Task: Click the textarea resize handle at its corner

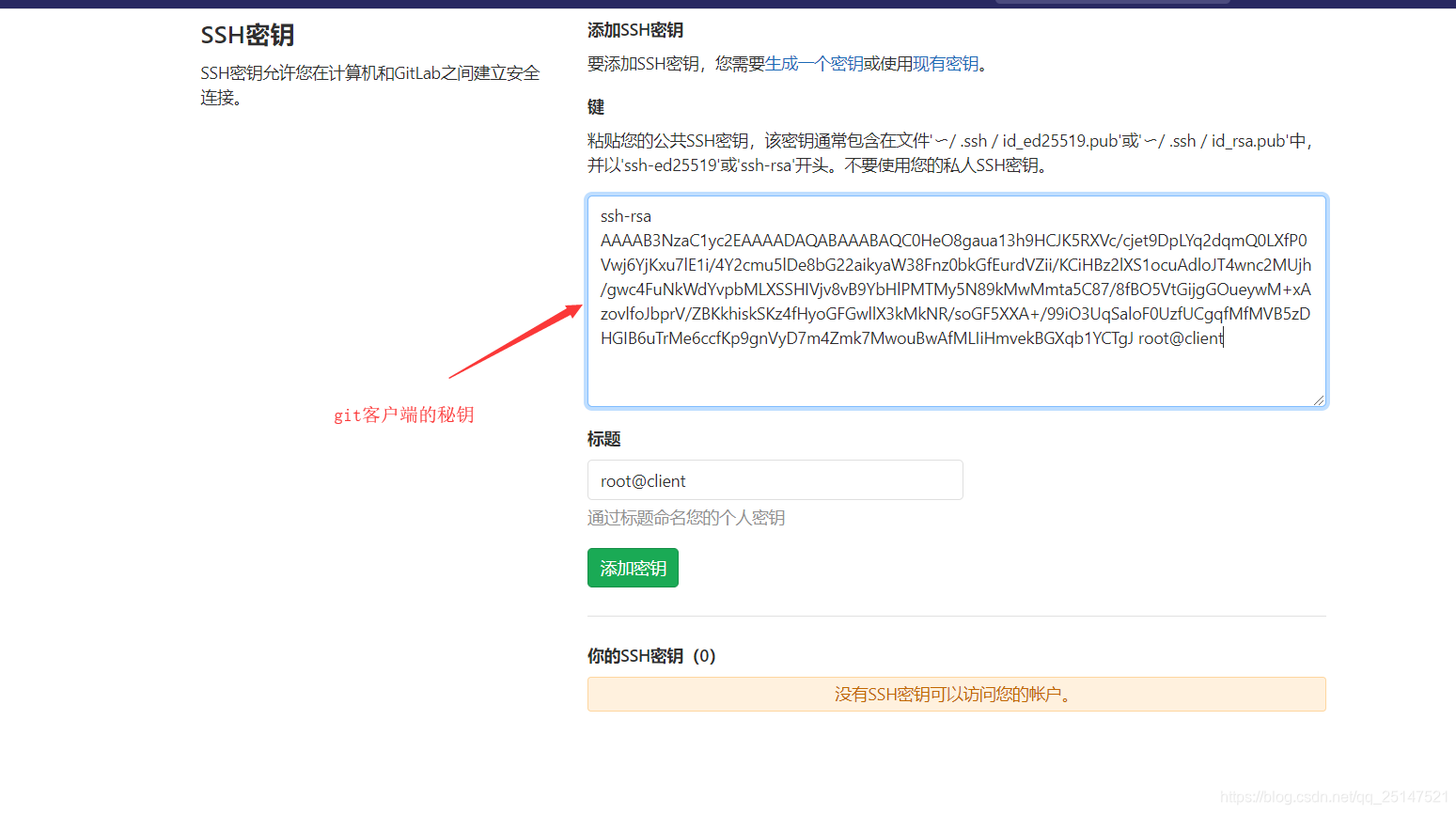Action: coord(1320,400)
